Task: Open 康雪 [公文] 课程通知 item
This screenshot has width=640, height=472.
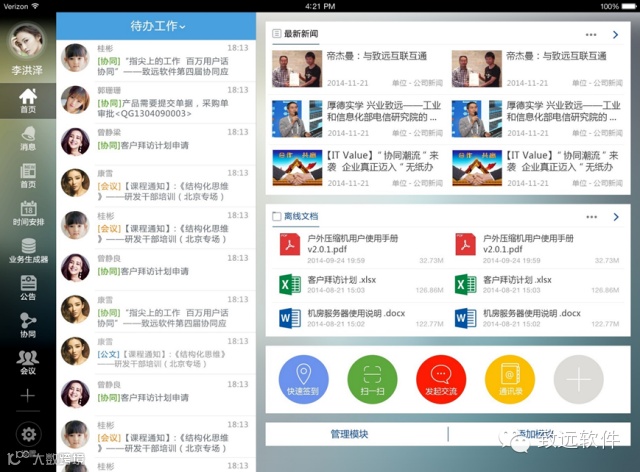Action: (x=156, y=354)
